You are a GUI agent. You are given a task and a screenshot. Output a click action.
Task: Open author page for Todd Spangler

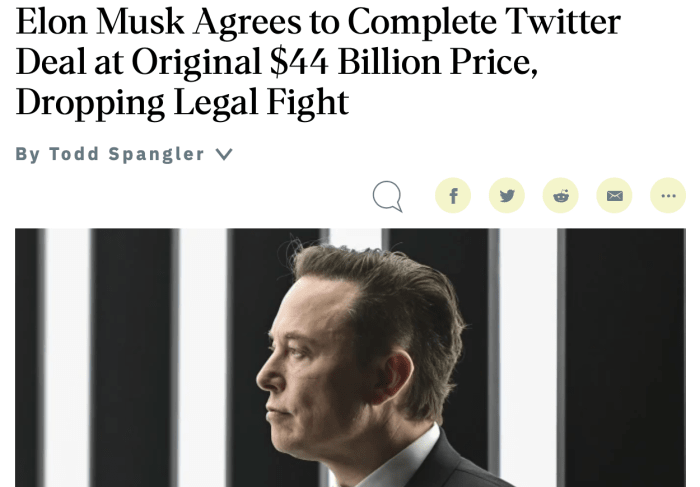pyautogui.click(x=126, y=154)
